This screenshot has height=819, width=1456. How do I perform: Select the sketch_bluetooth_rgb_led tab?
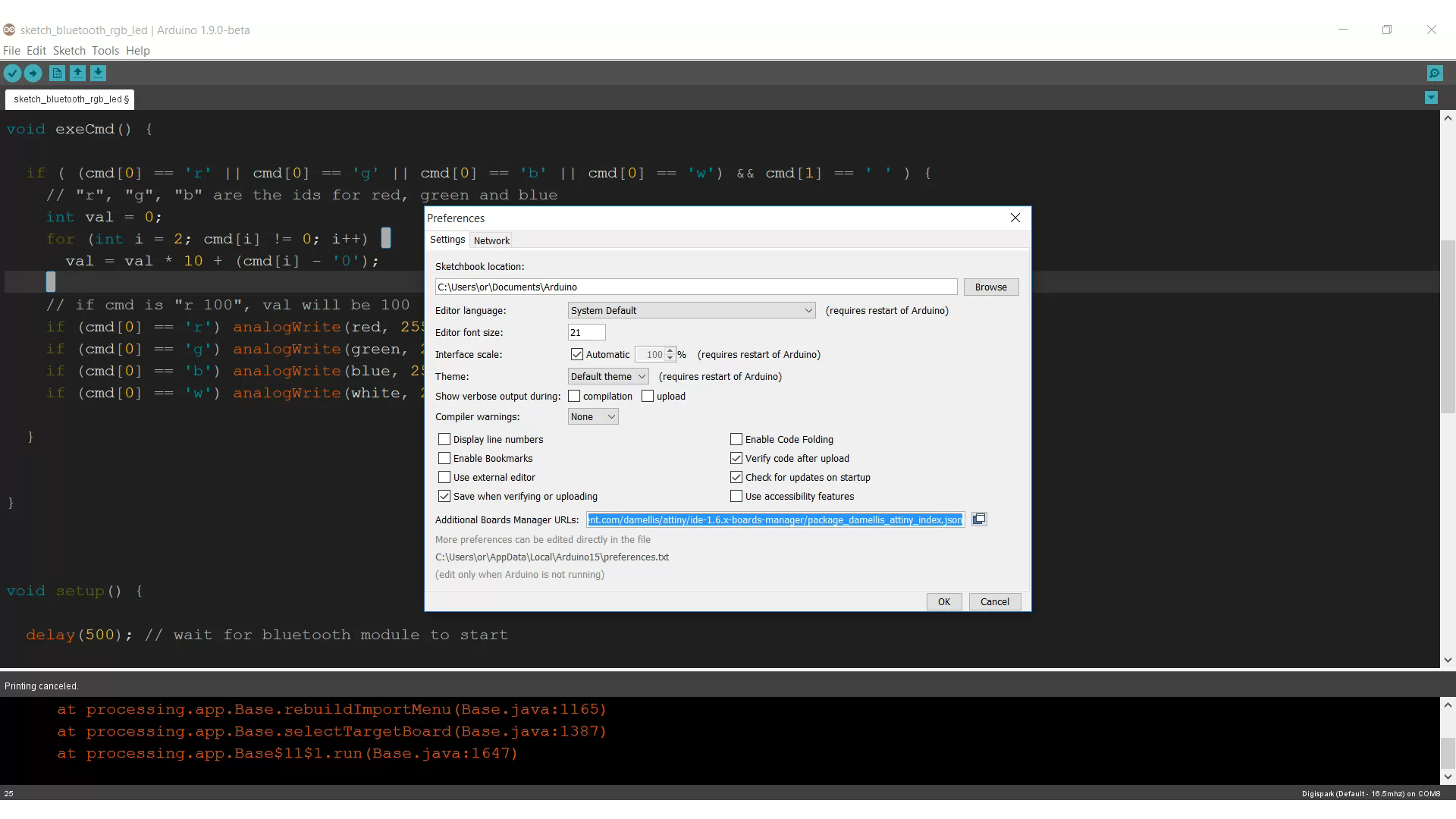71,99
